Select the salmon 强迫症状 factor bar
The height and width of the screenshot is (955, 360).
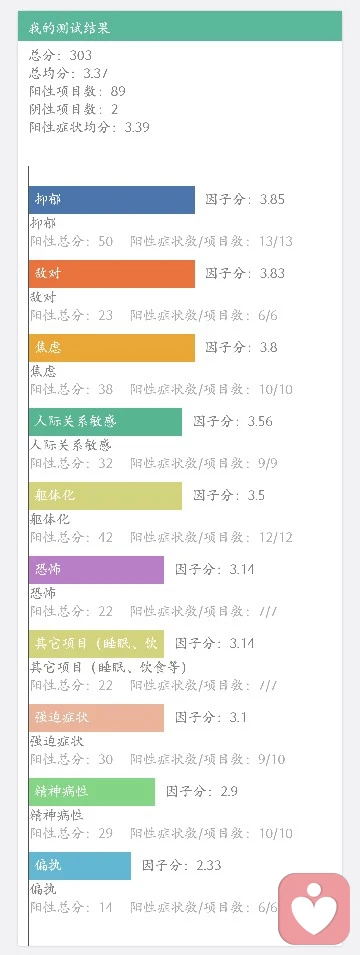click(96, 717)
